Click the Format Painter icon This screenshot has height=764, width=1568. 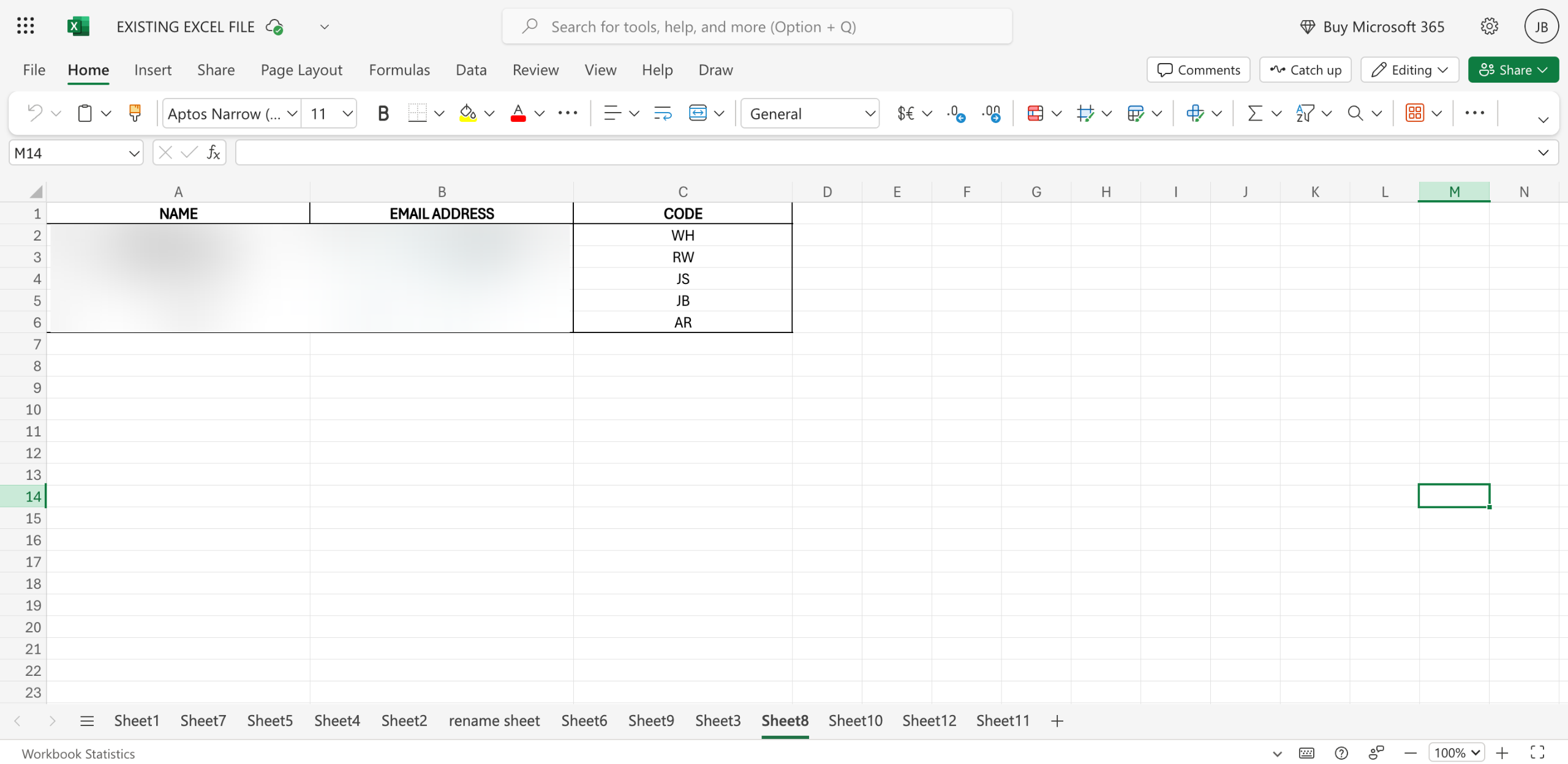135,113
